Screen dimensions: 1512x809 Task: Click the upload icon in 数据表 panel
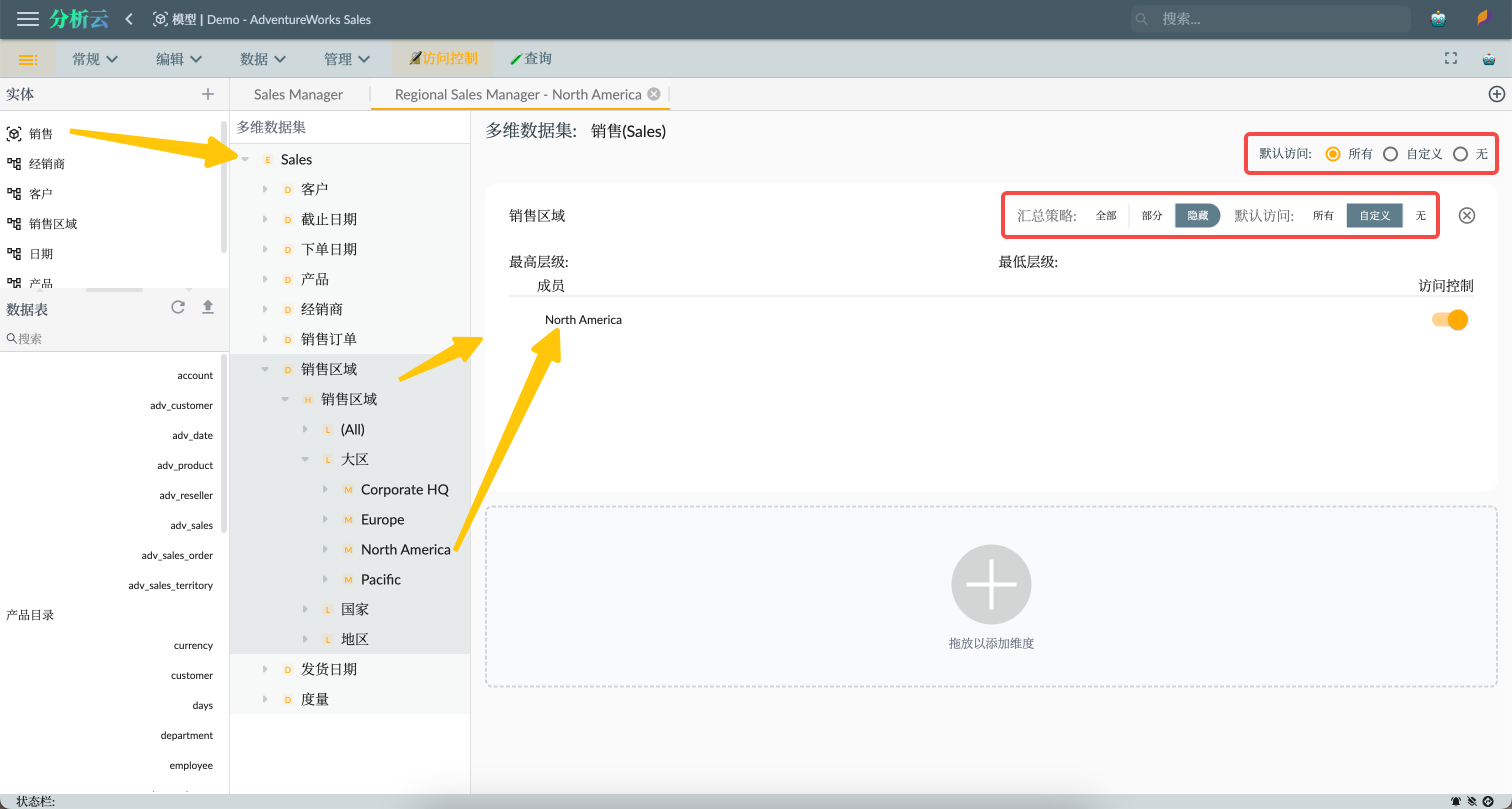point(207,308)
